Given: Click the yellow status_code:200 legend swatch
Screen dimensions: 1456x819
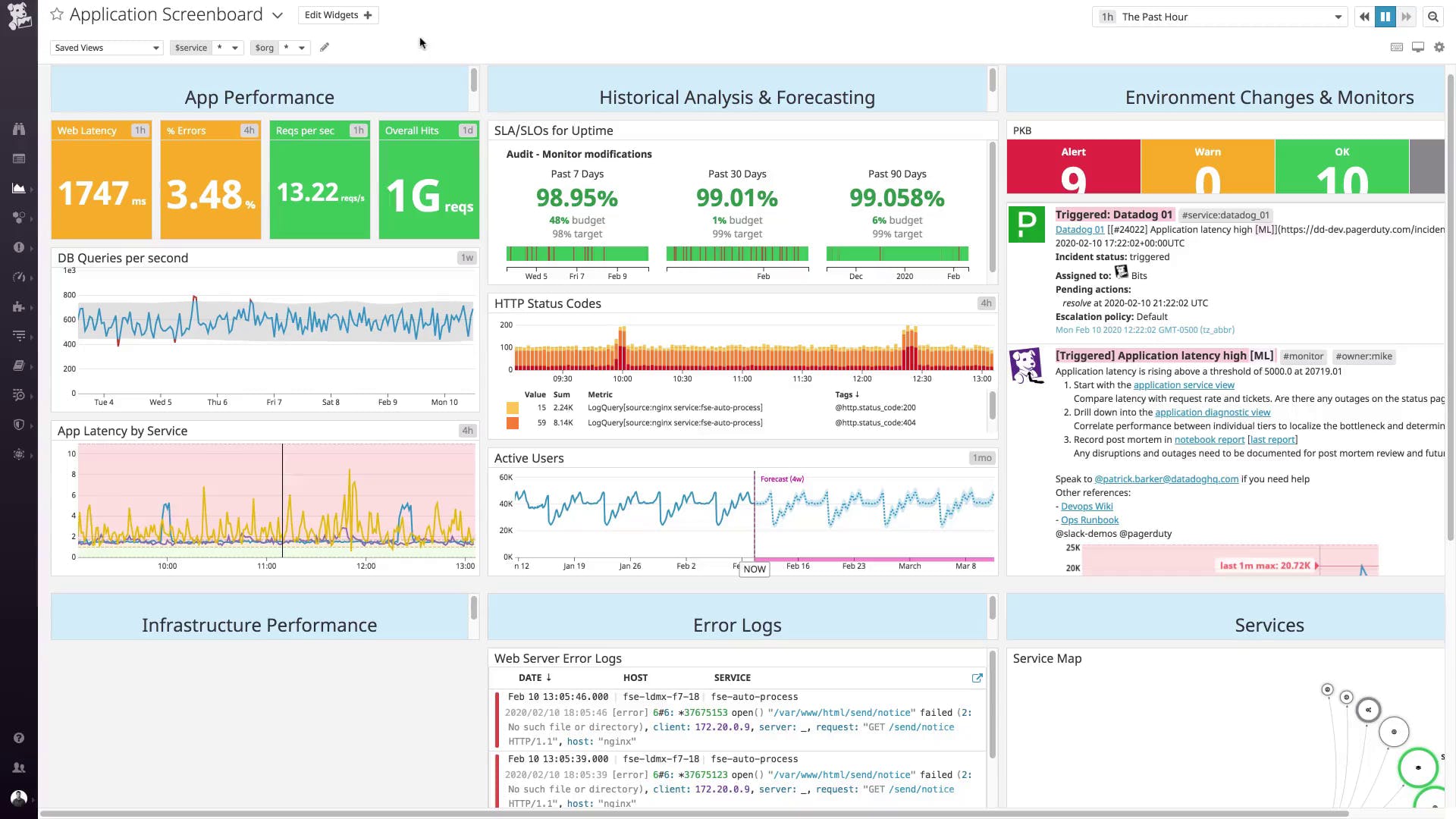Looking at the screenshot, I should pos(513,408).
